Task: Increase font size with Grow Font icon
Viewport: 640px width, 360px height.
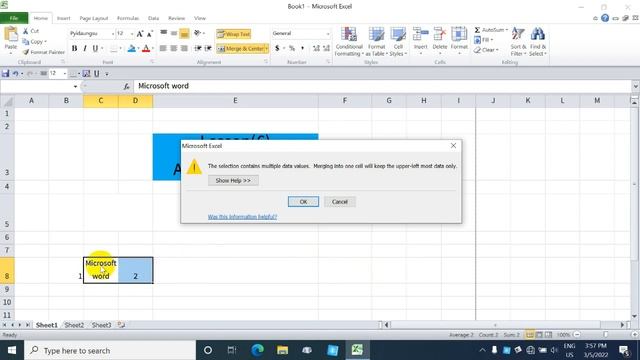Action: (x=140, y=33)
